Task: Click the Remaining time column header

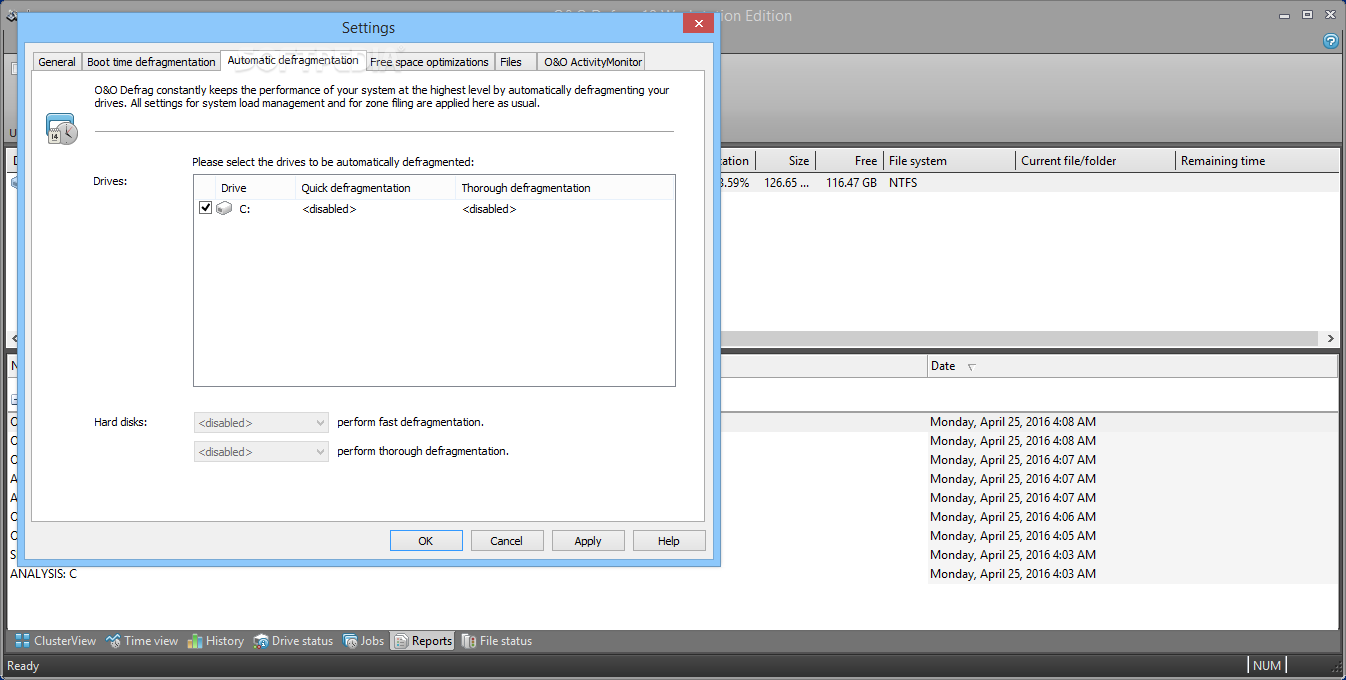Action: (x=1257, y=161)
